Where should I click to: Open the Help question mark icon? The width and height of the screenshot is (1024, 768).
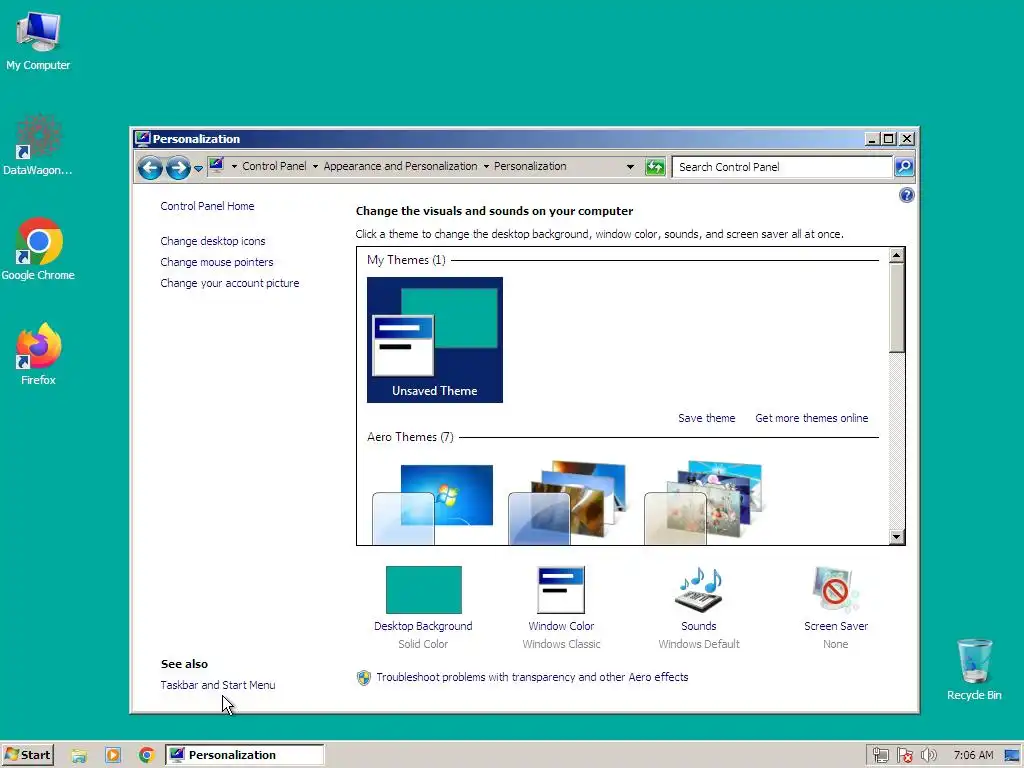click(x=906, y=195)
